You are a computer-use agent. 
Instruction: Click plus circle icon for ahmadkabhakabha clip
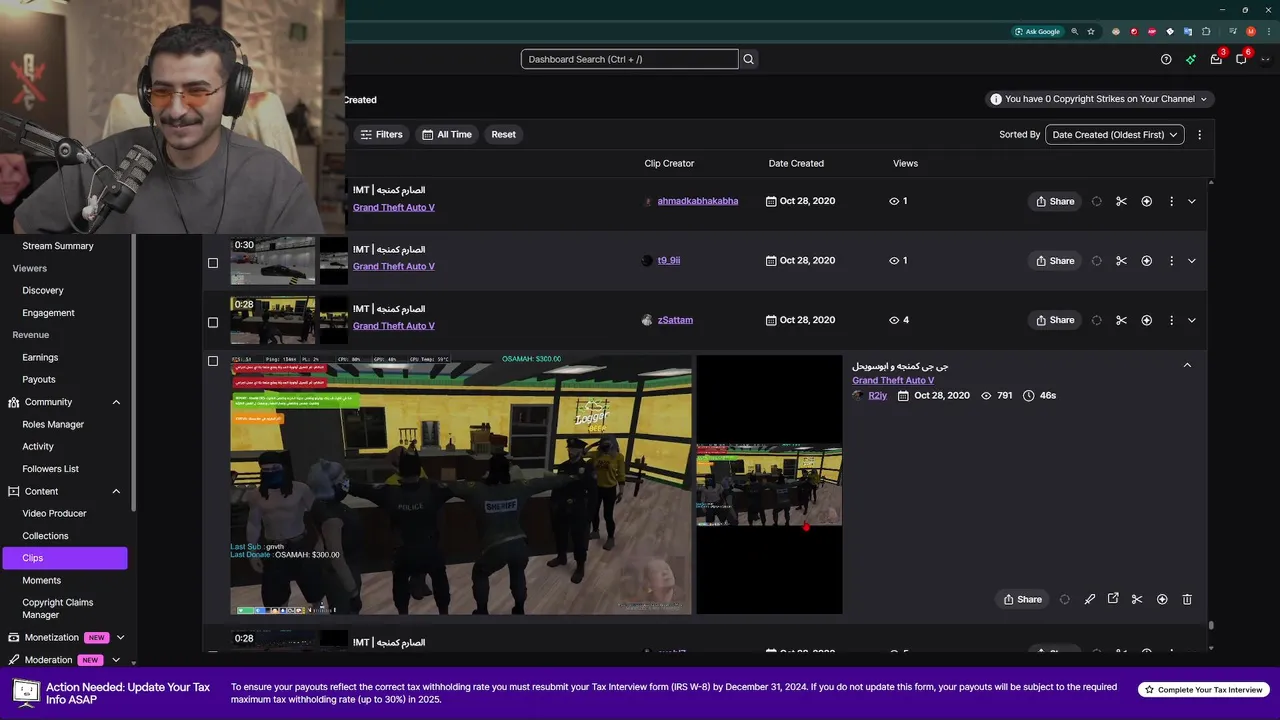tap(1147, 201)
